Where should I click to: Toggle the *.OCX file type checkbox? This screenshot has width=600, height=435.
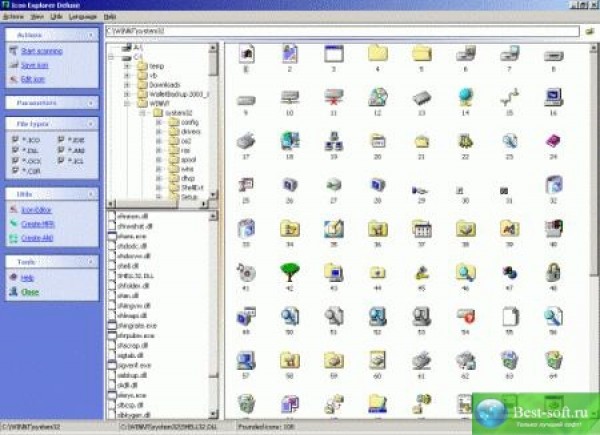(16, 160)
